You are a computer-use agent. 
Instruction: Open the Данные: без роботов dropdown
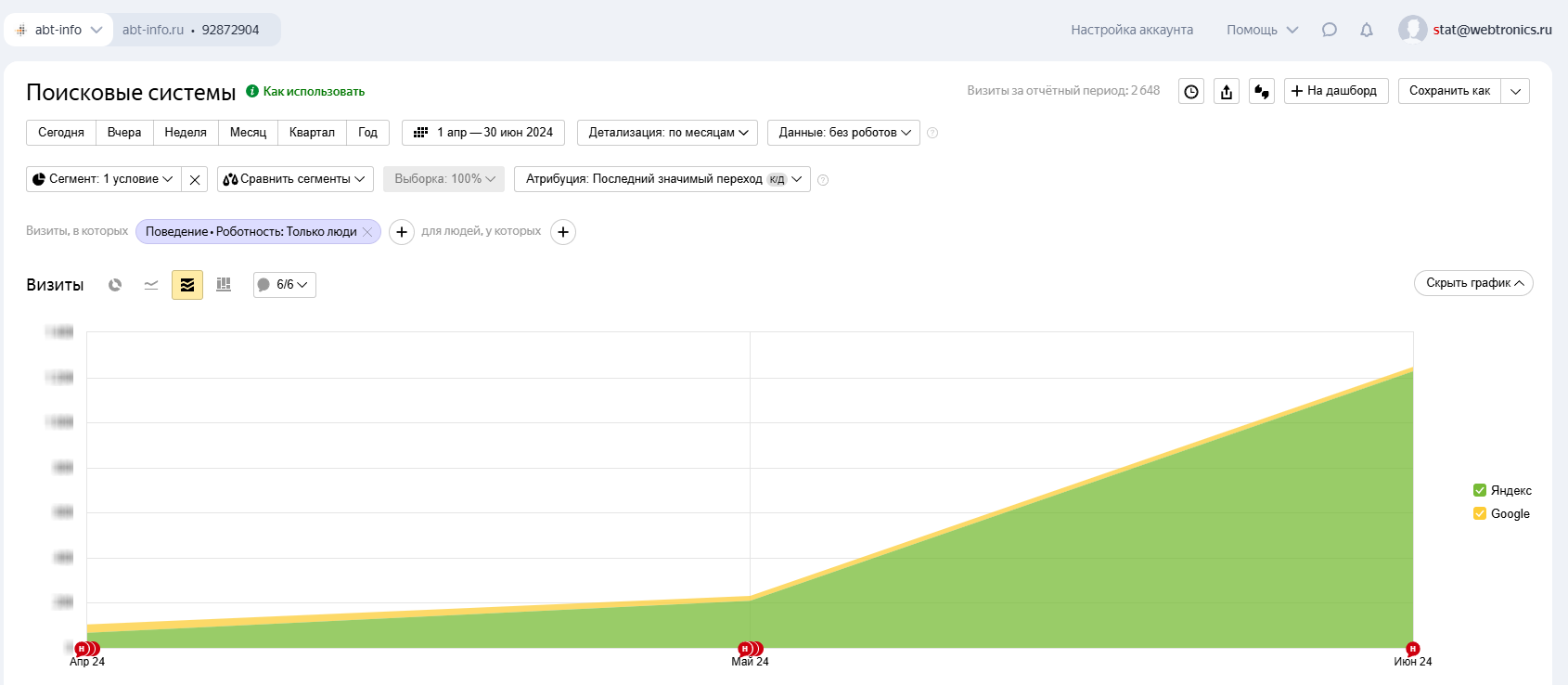point(843,133)
